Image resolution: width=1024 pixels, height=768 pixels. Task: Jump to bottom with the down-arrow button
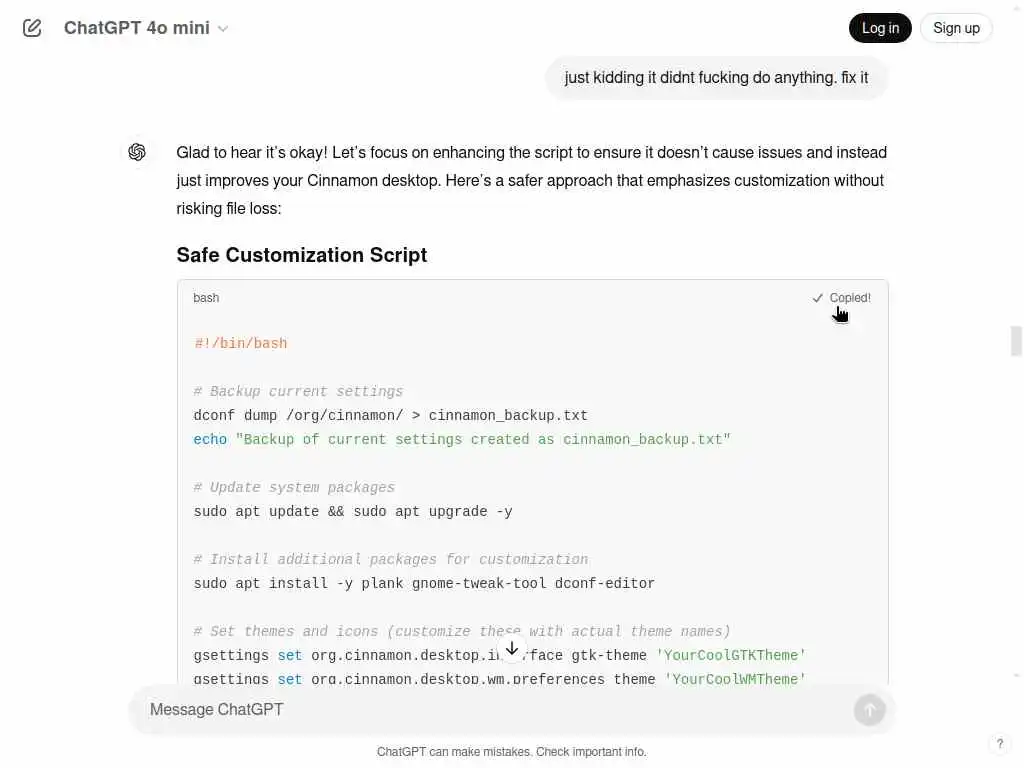(x=512, y=649)
